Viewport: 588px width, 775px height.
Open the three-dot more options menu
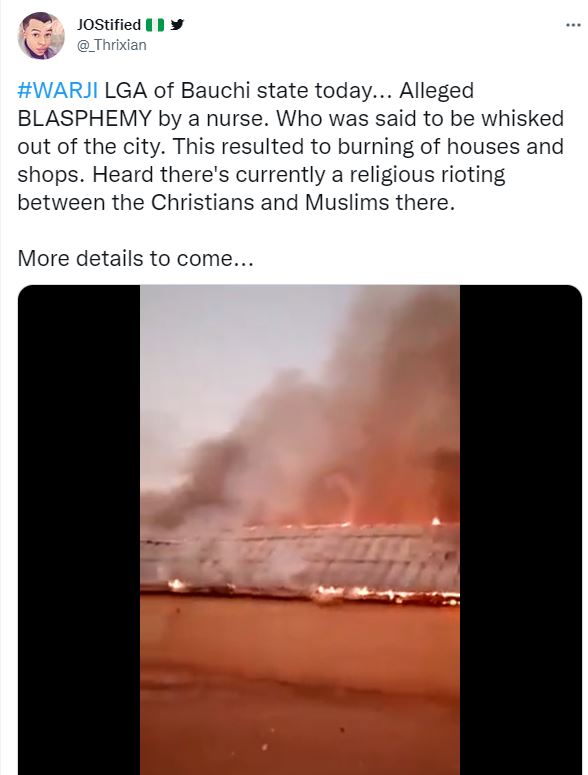[x=573, y=25]
